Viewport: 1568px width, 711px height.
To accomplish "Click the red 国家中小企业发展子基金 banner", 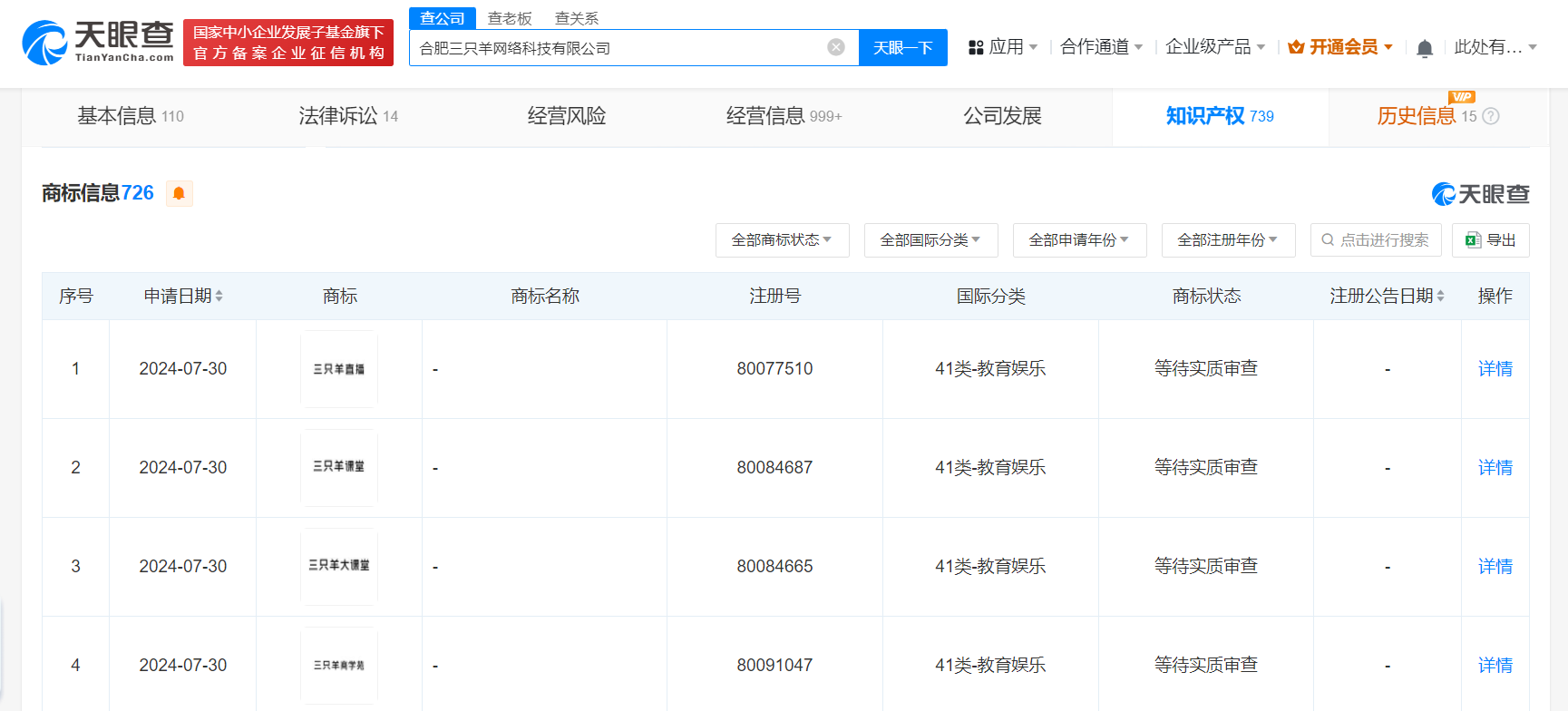I will (x=288, y=43).
